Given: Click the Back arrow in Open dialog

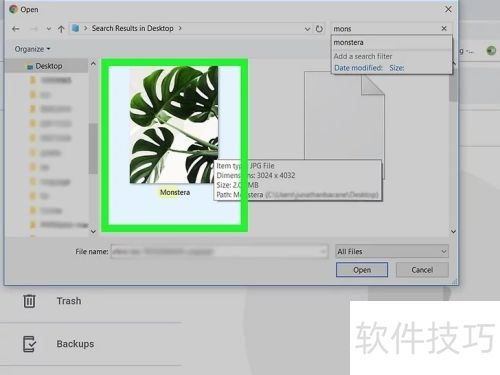Looking at the screenshot, I should pos(15,29).
